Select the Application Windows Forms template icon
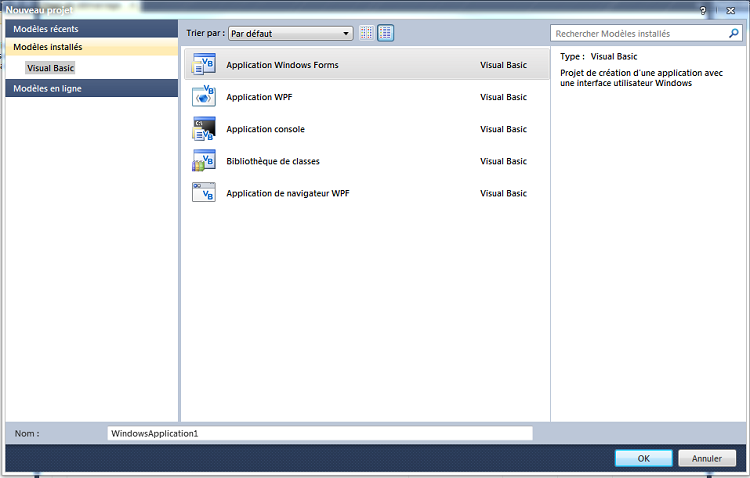This screenshot has height=478, width=750. point(204,65)
